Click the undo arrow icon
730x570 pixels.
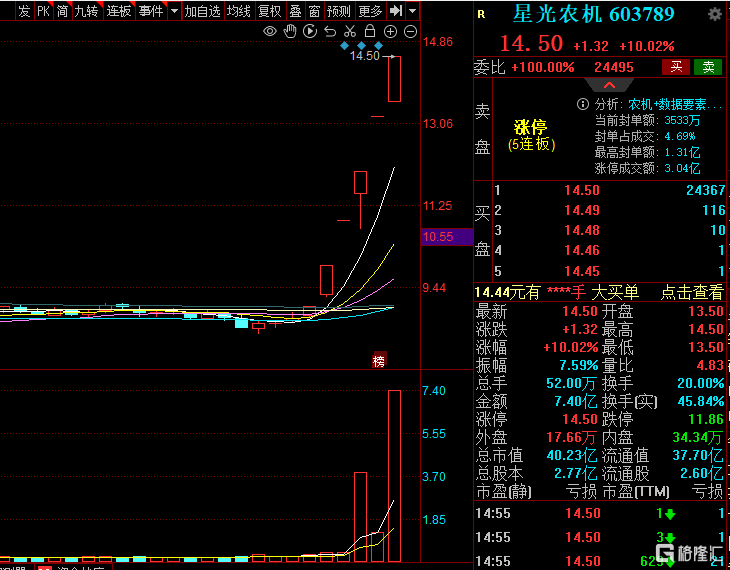tap(330, 32)
